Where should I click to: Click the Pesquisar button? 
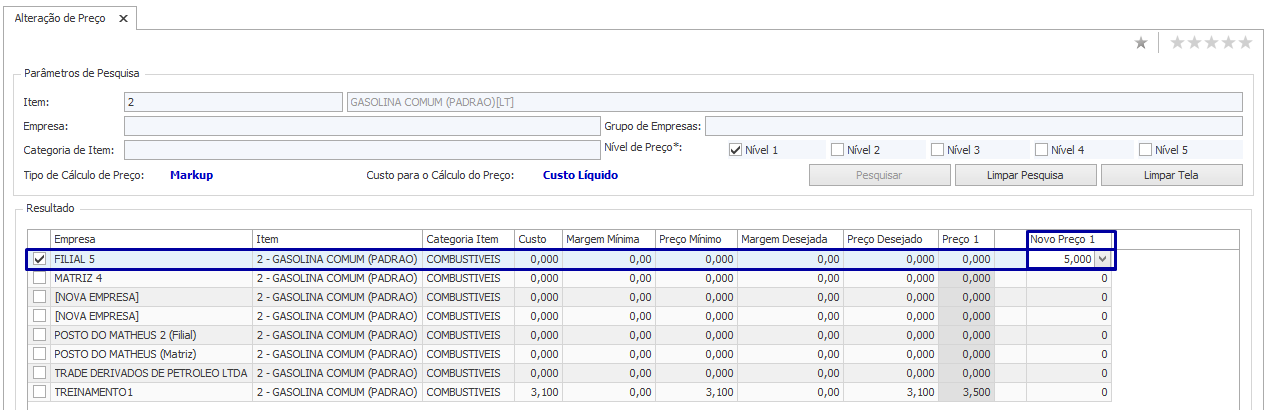(880, 175)
